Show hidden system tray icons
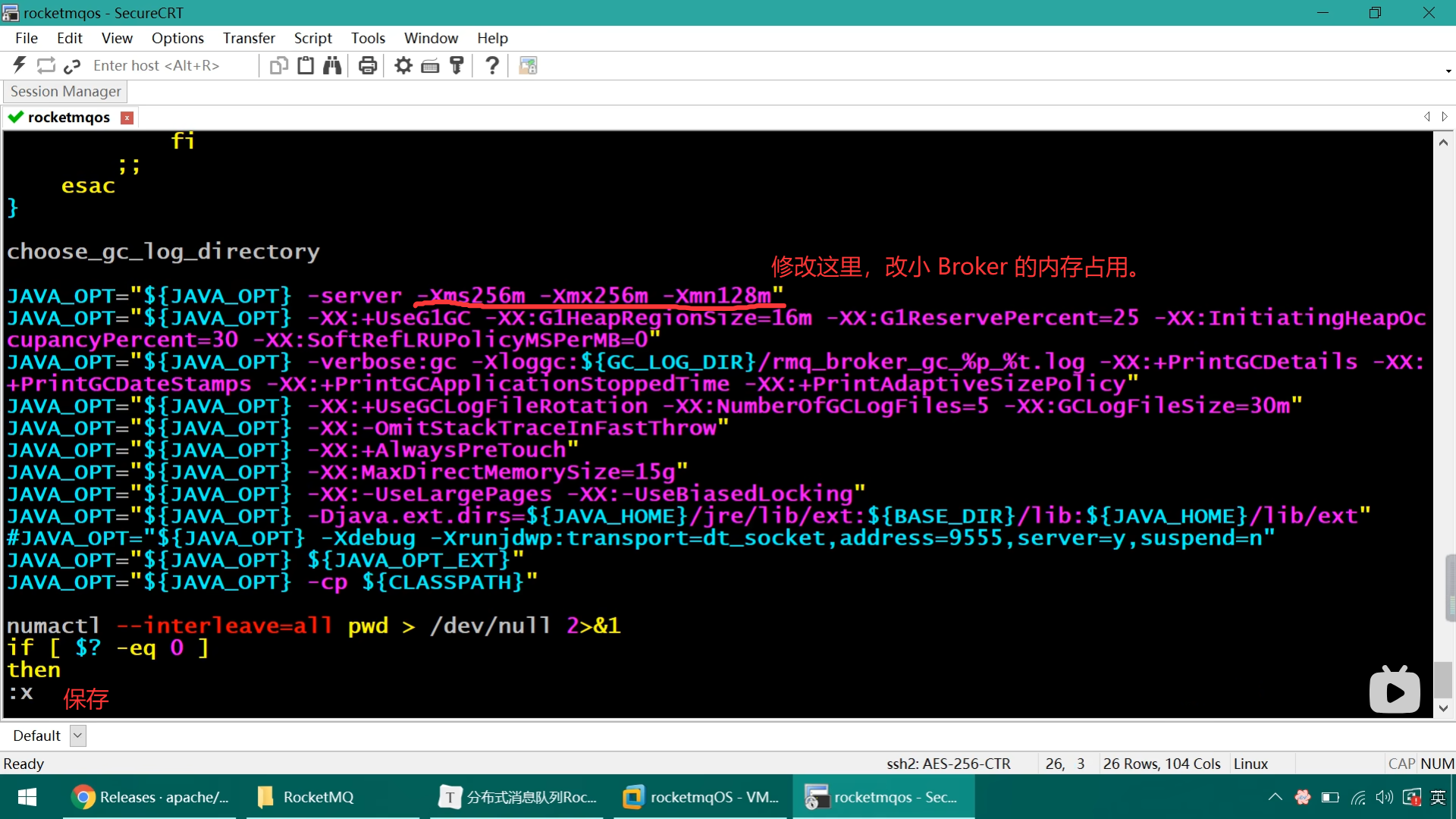The image size is (1456, 819). (x=1275, y=797)
